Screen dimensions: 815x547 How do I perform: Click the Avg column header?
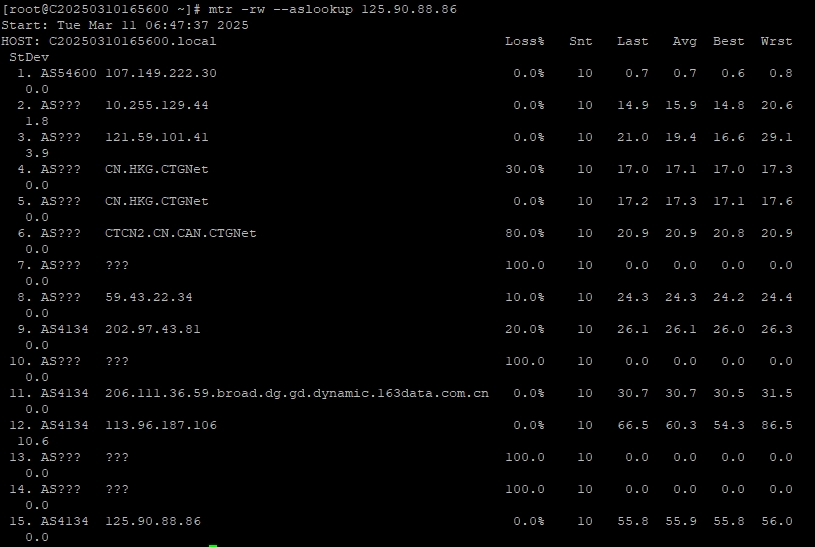click(684, 41)
